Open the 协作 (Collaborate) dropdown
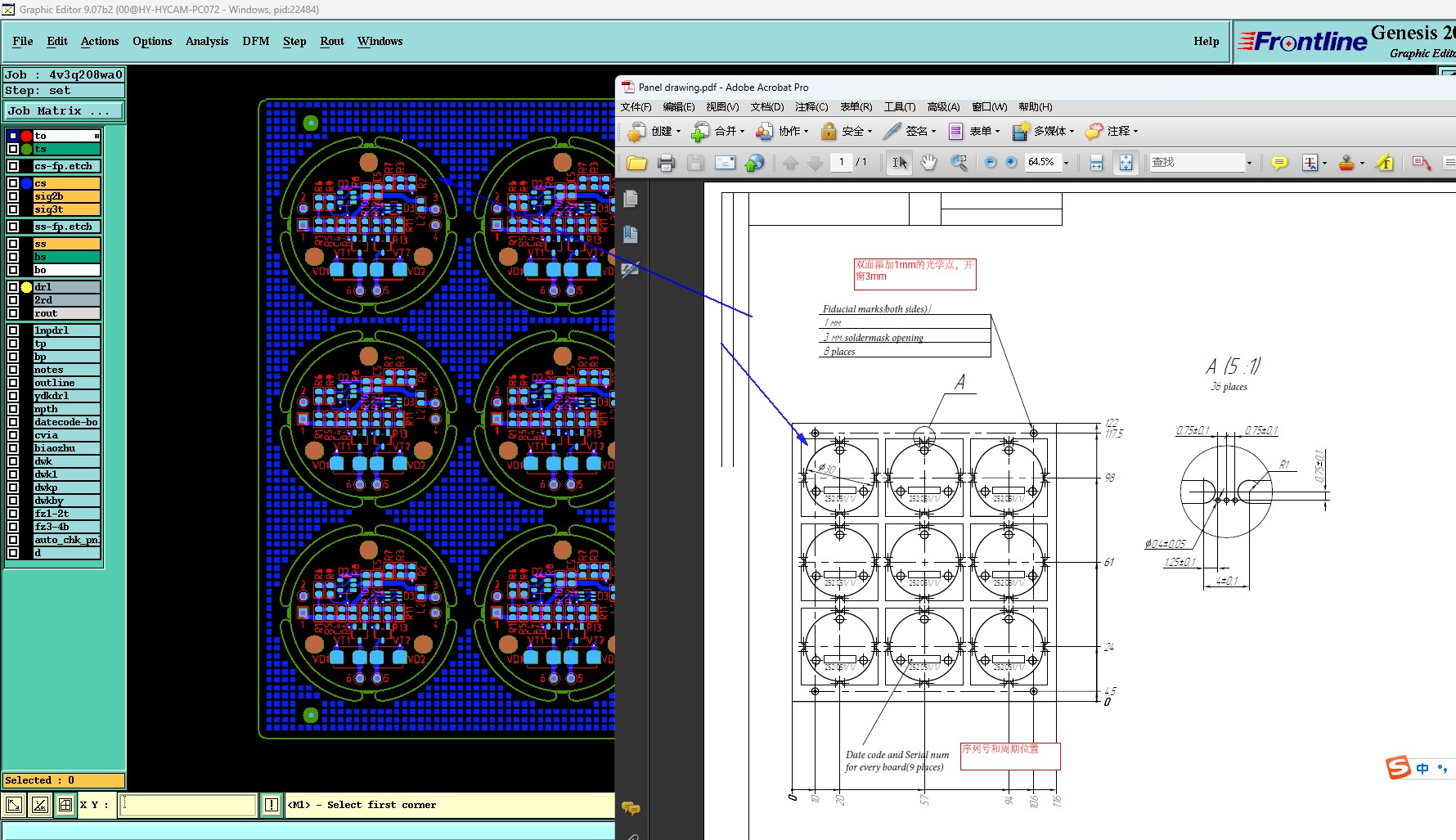The image size is (1456, 840). tap(781, 131)
